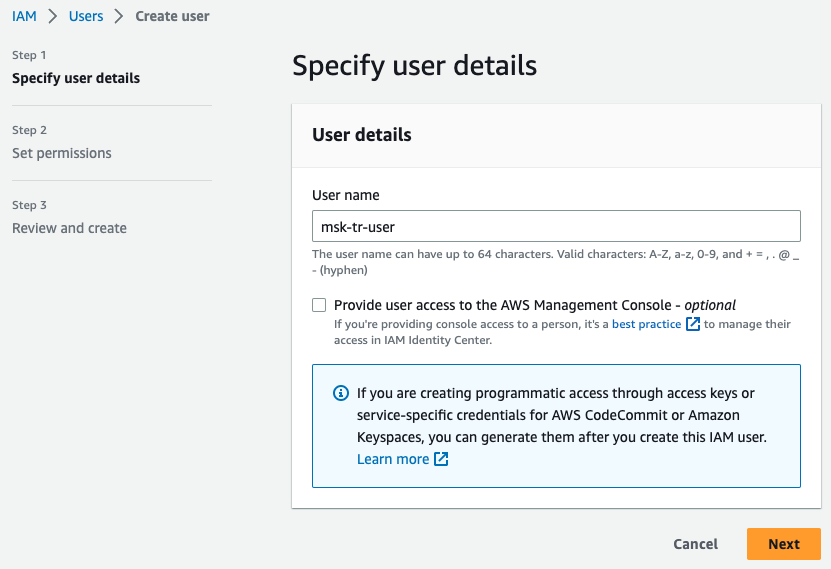
Task: Open the best practice link
Action: tap(646, 324)
